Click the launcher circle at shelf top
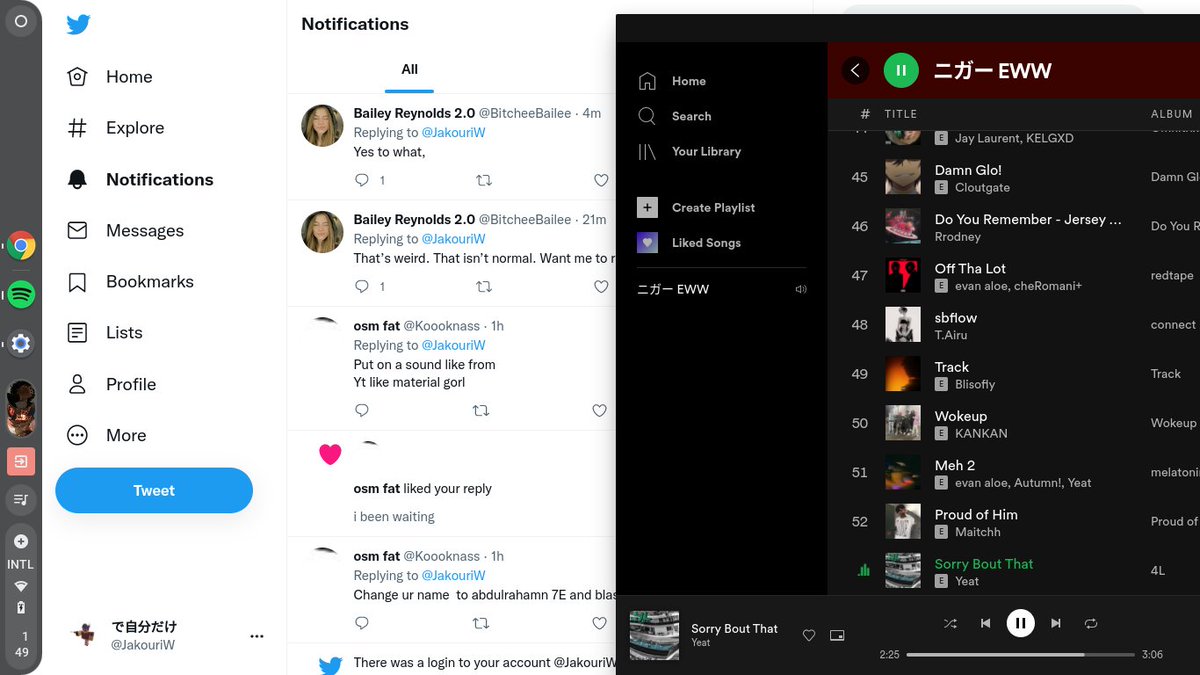The image size is (1200, 675). (21, 21)
